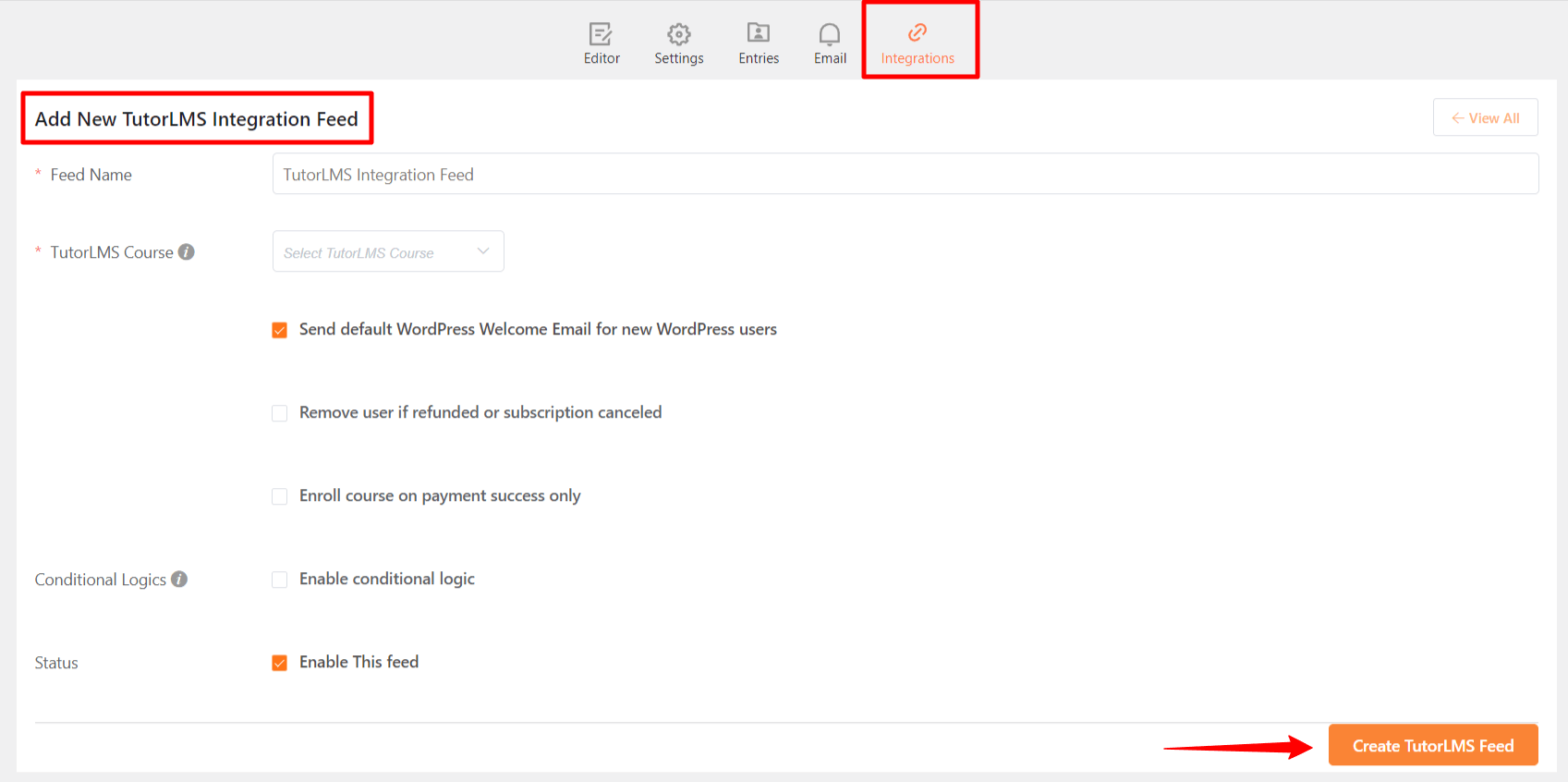
Task: Click the Email bell icon
Action: (830, 34)
